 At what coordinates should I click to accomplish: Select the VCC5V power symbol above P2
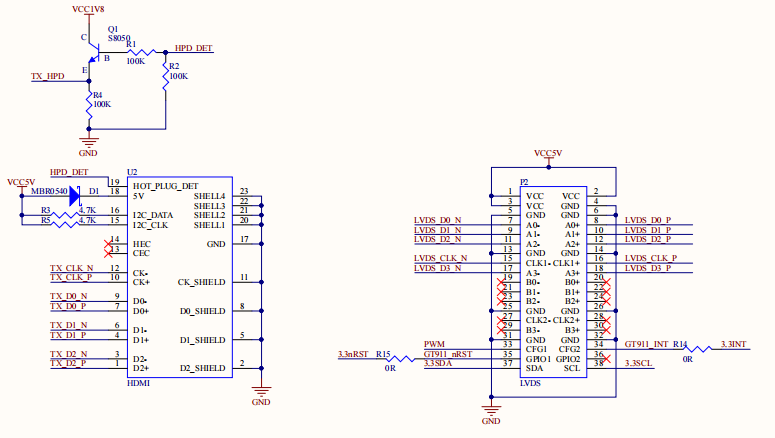[548, 153]
